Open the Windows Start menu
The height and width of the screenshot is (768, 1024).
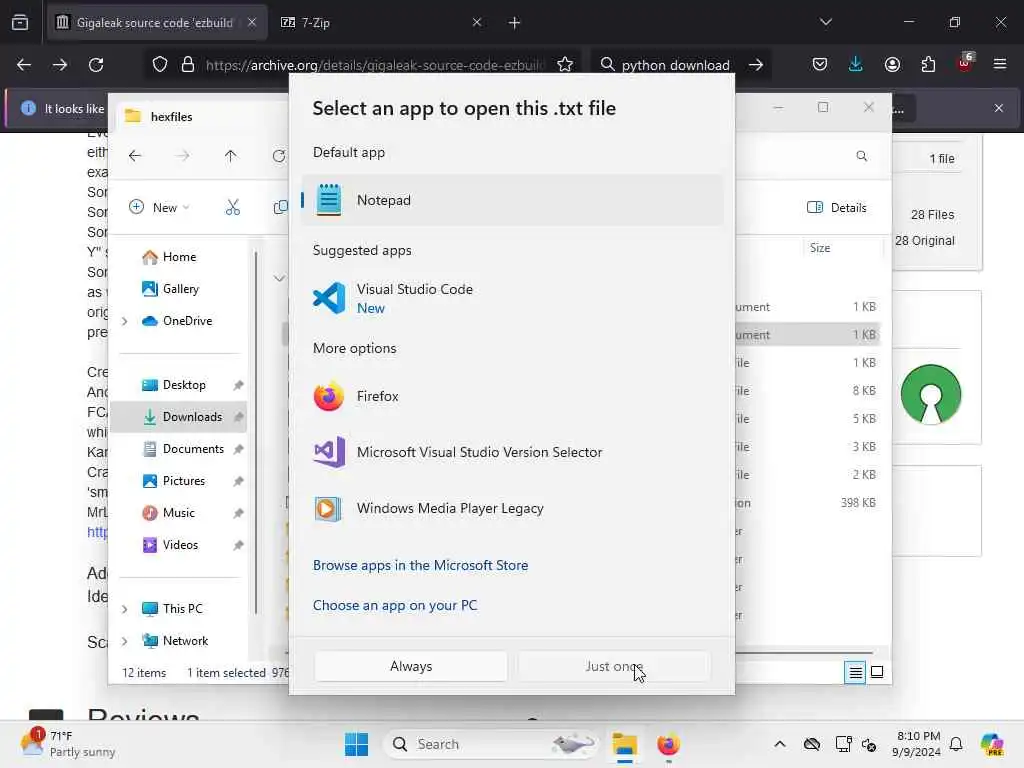pyautogui.click(x=357, y=744)
